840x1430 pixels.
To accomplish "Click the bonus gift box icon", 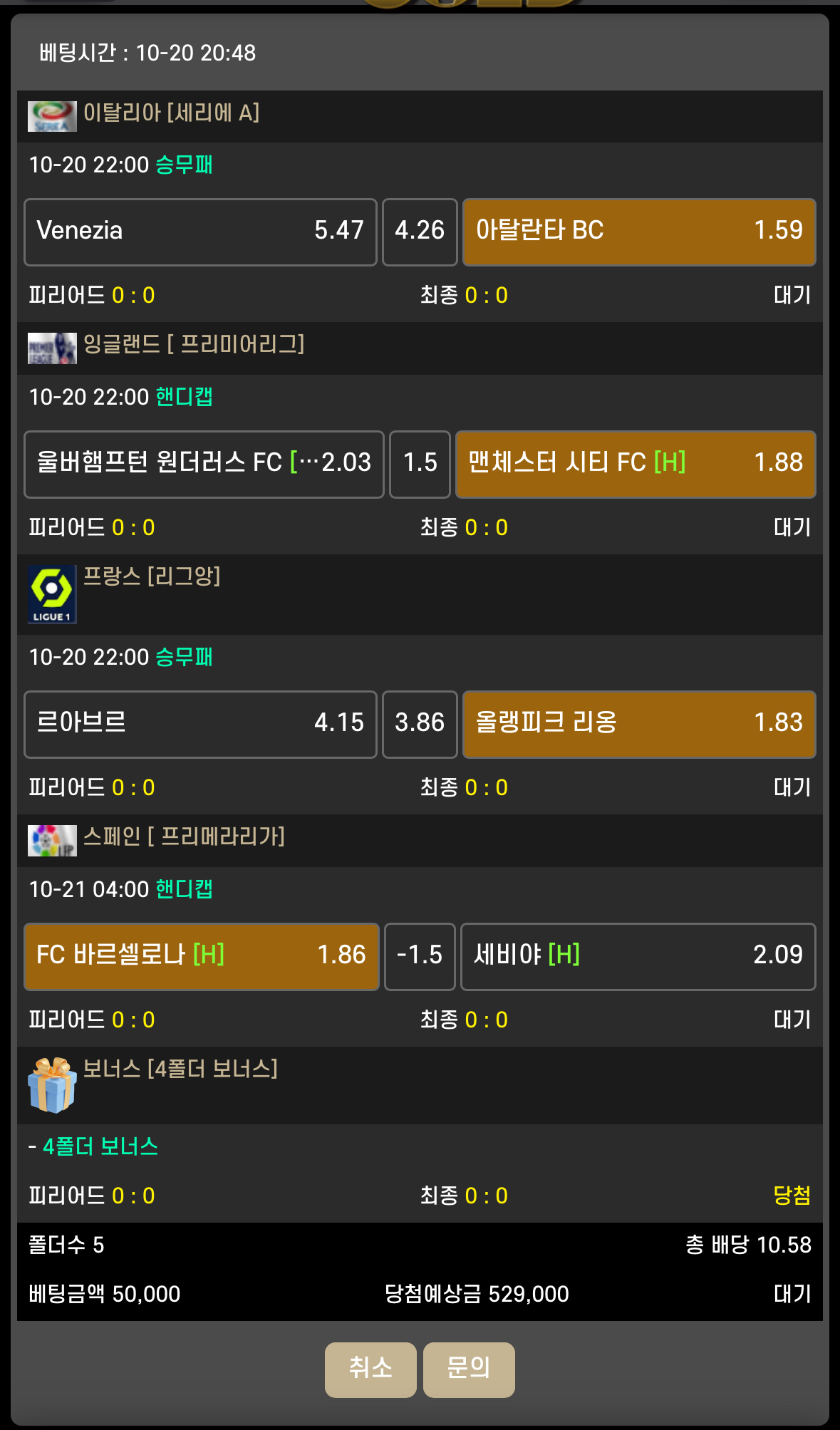I will pos(51,1085).
